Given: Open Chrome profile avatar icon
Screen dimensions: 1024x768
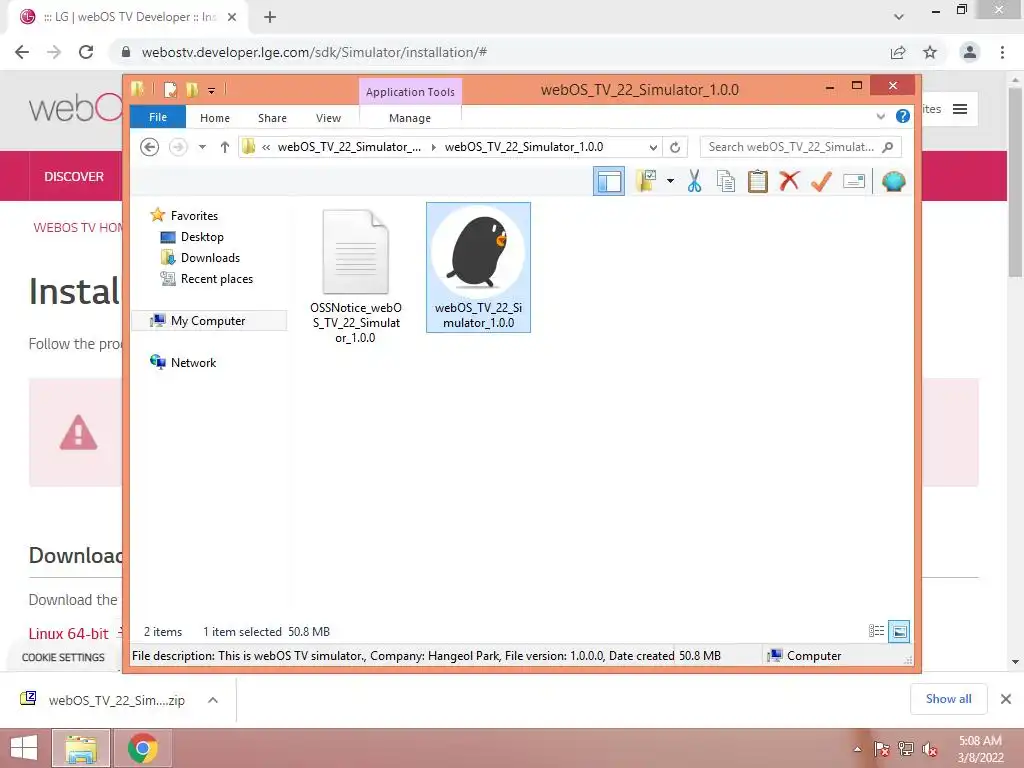Looking at the screenshot, I should [970, 52].
